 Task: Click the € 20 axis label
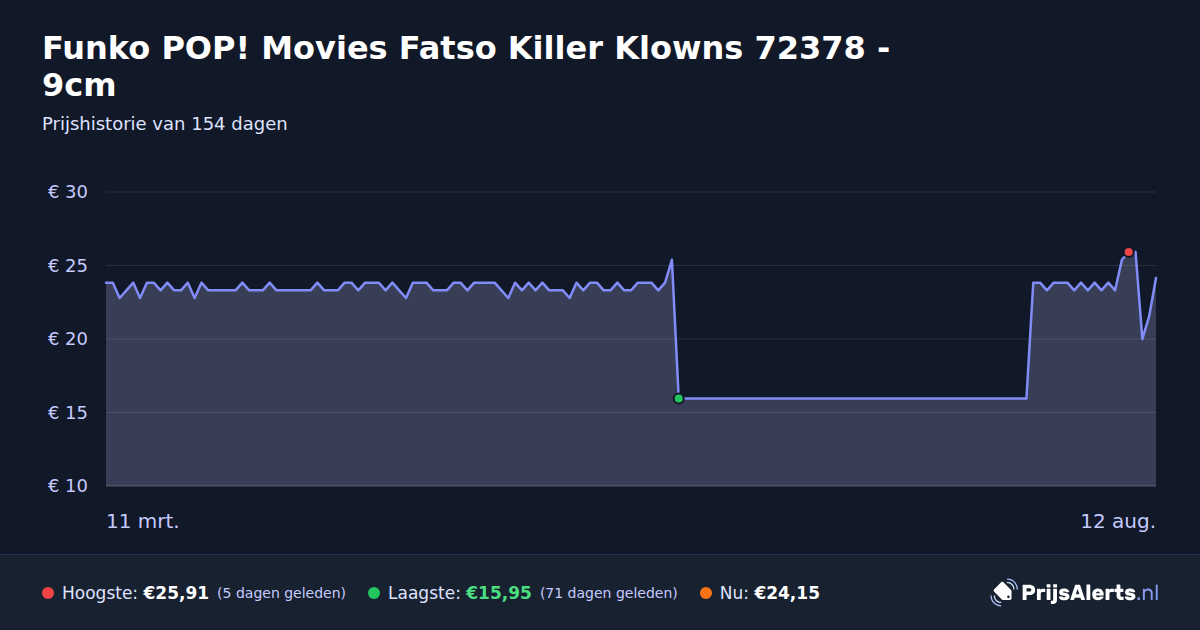point(68,339)
